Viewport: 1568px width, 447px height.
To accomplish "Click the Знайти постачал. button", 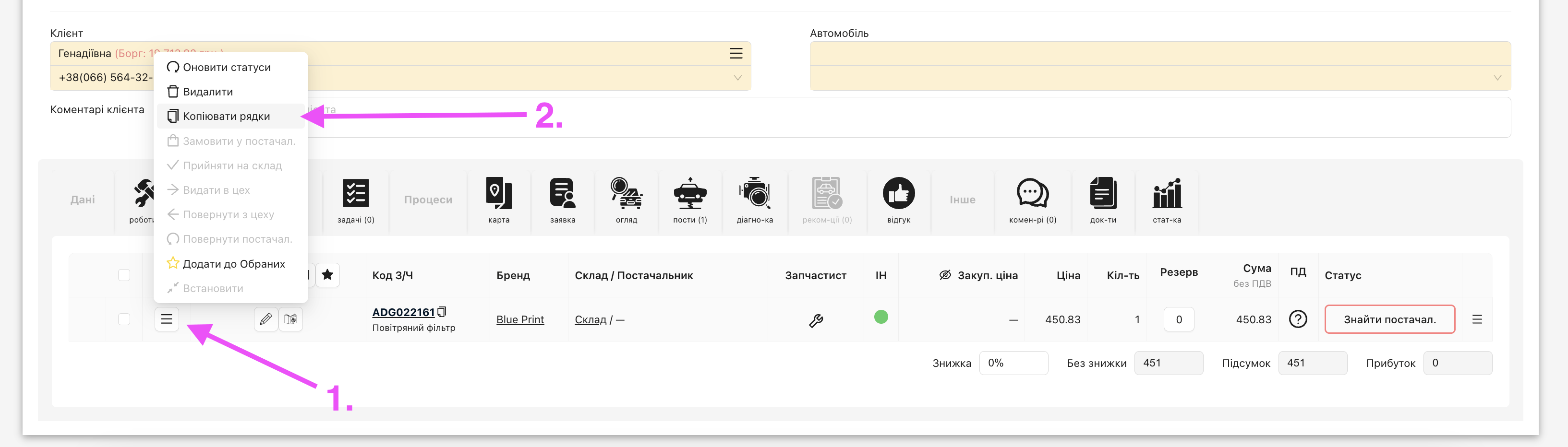I will 1389,319.
